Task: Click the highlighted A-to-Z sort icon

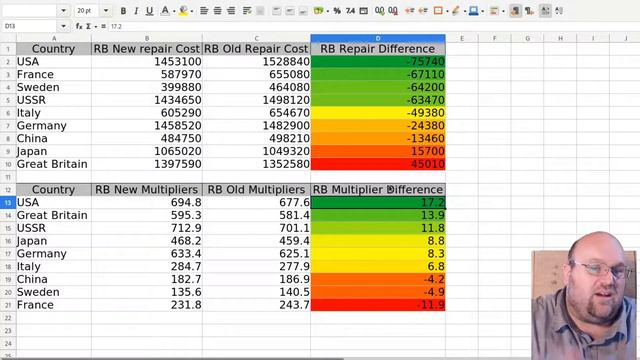Action: [545, 11]
